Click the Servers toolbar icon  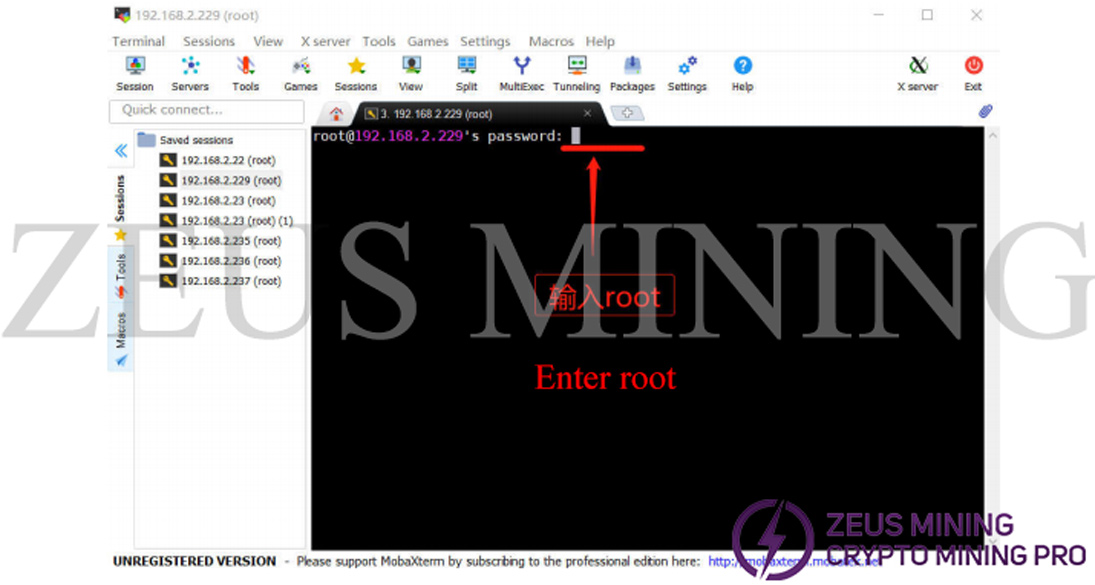tap(190, 73)
